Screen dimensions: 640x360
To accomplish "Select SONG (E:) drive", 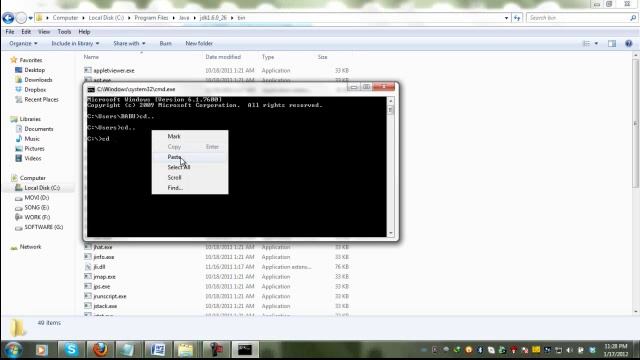I will coord(36,207).
